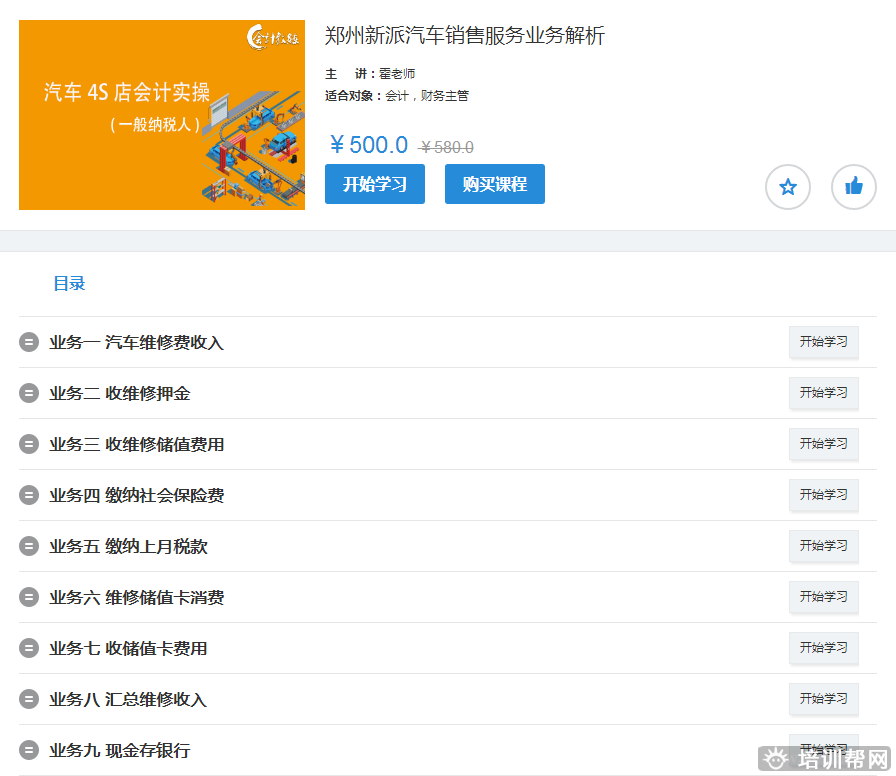Start learning 业务七 收储值卡费用 row button

click(x=823, y=647)
